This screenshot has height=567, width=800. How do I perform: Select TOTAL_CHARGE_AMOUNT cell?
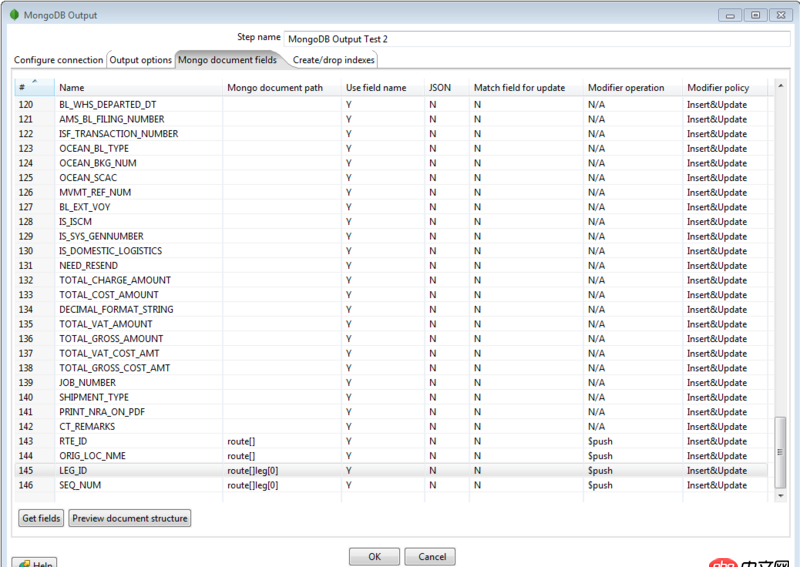[x=138, y=280]
